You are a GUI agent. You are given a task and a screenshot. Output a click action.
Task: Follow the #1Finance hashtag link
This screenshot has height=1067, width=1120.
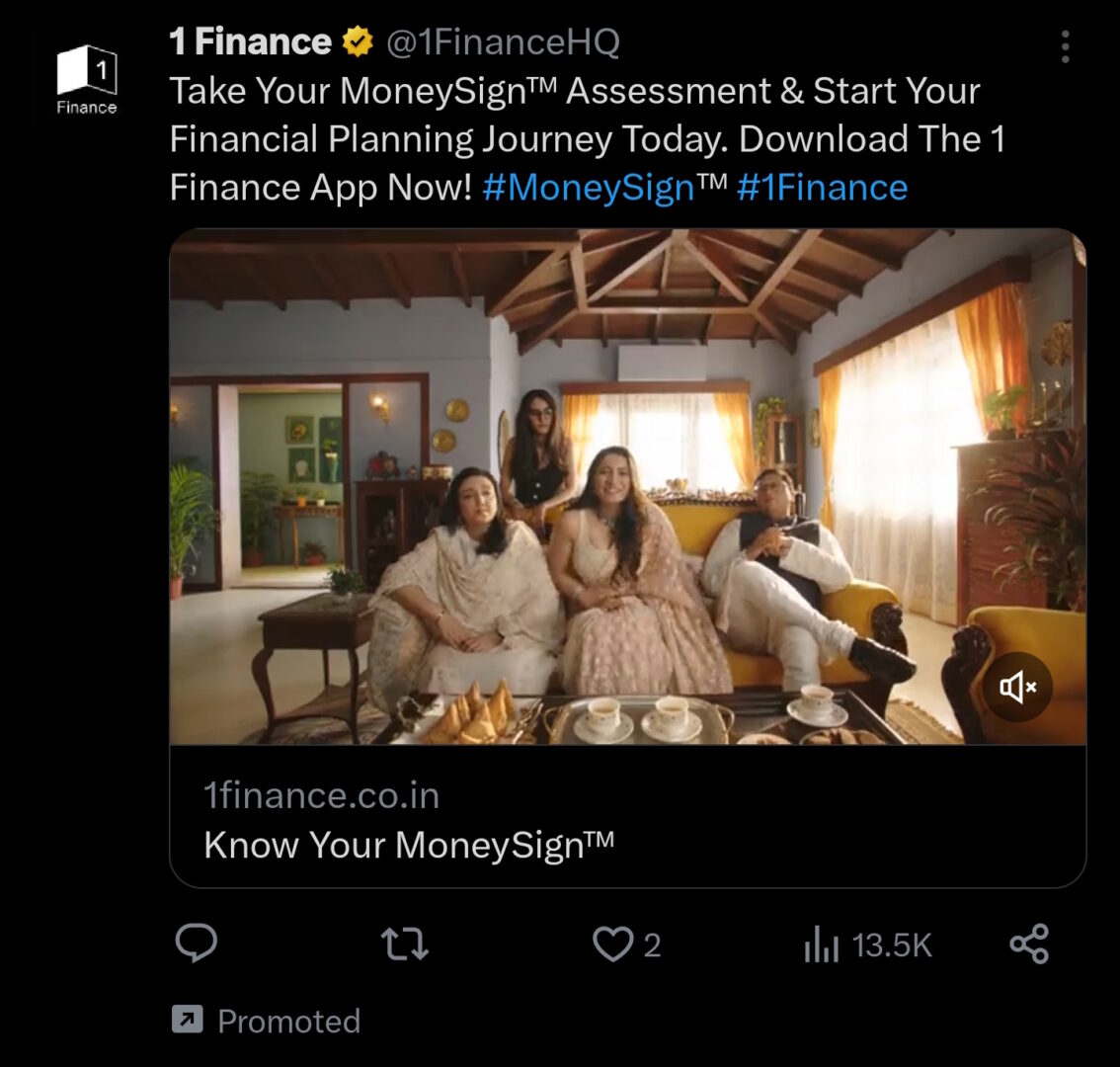822,187
